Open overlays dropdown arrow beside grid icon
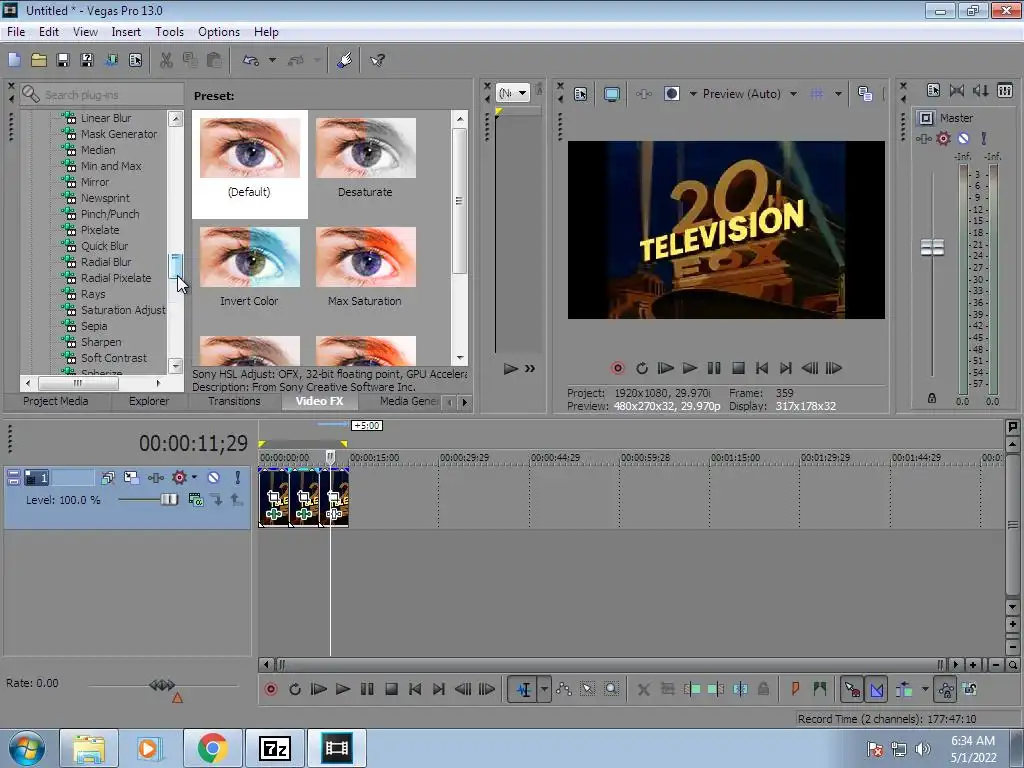Screen dimensions: 1024x768 838,94
